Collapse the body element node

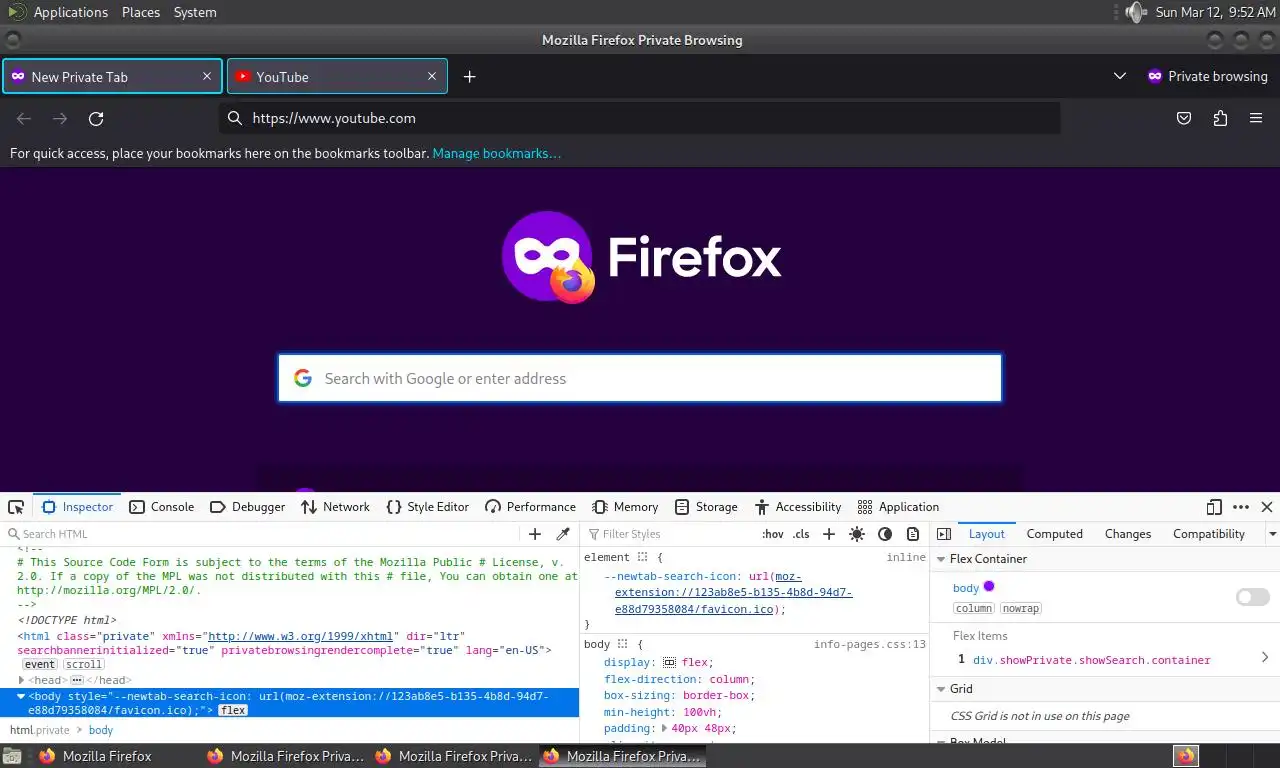(x=21, y=696)
